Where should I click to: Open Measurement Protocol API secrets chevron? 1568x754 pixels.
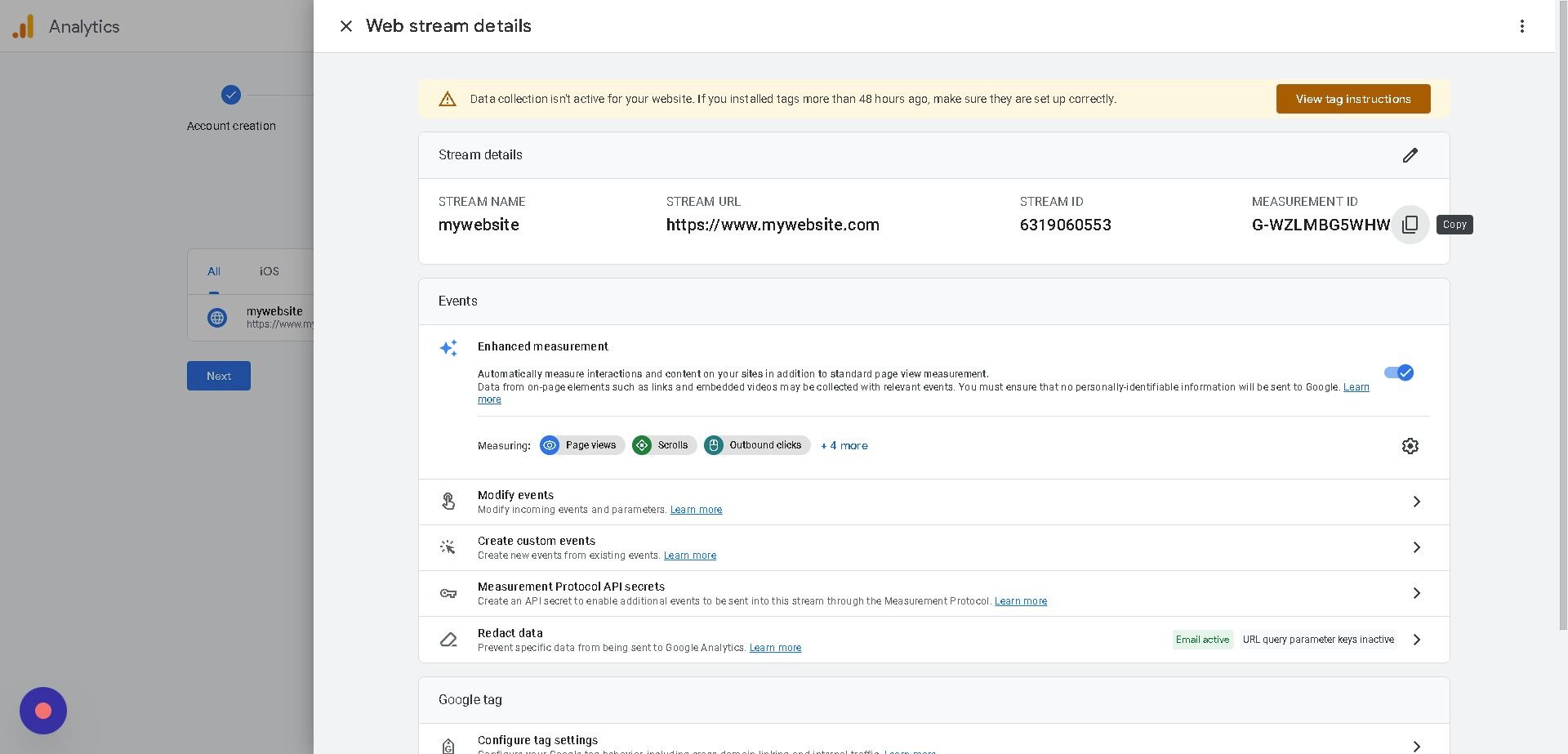click(x=1416, y=593)
